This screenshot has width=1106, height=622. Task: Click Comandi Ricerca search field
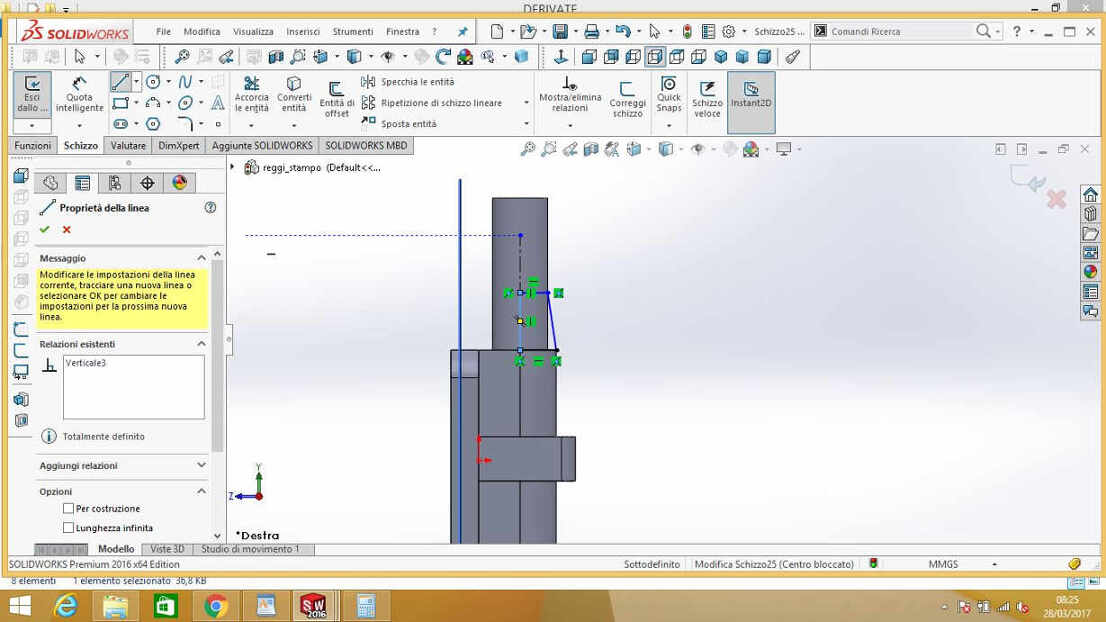pos(901,31)
